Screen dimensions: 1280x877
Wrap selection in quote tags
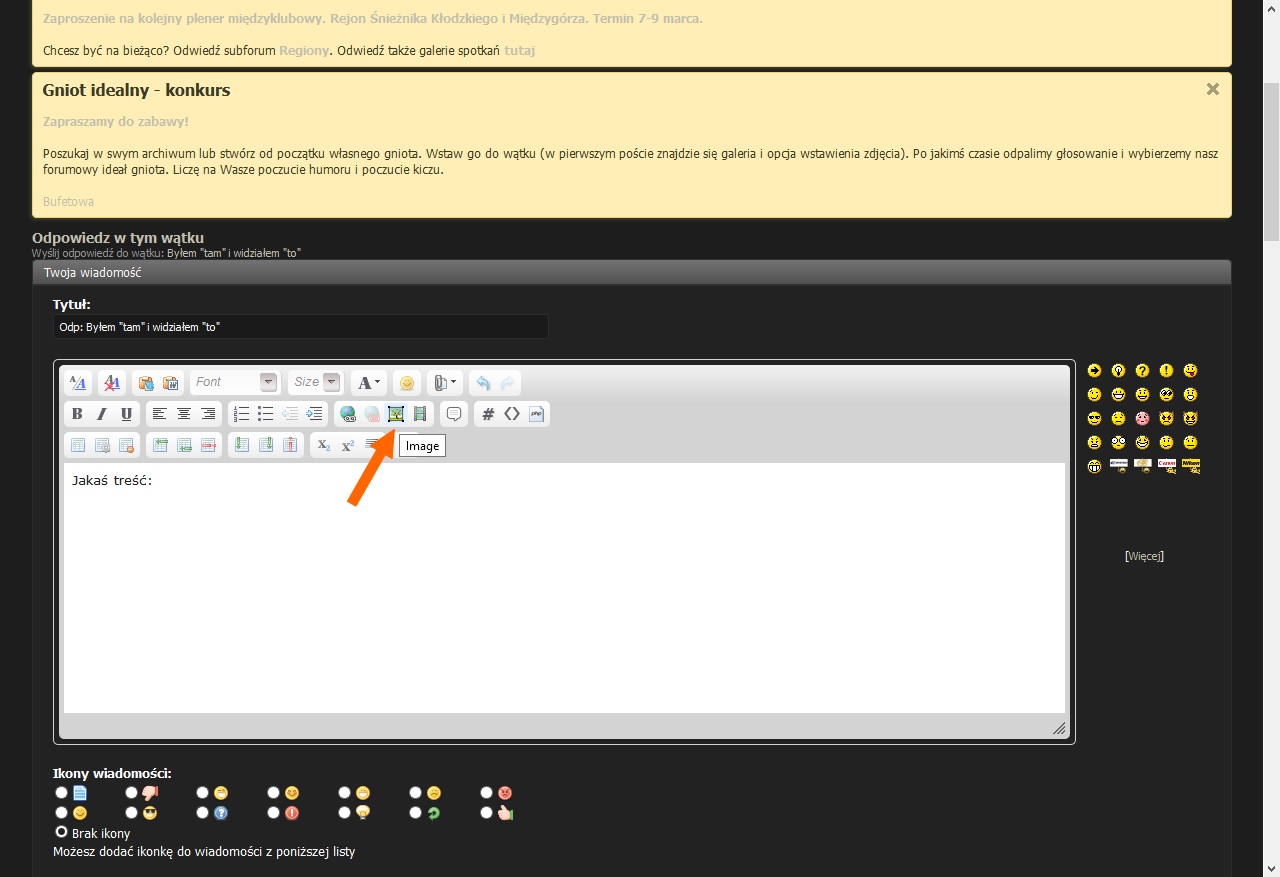[454, 414]
